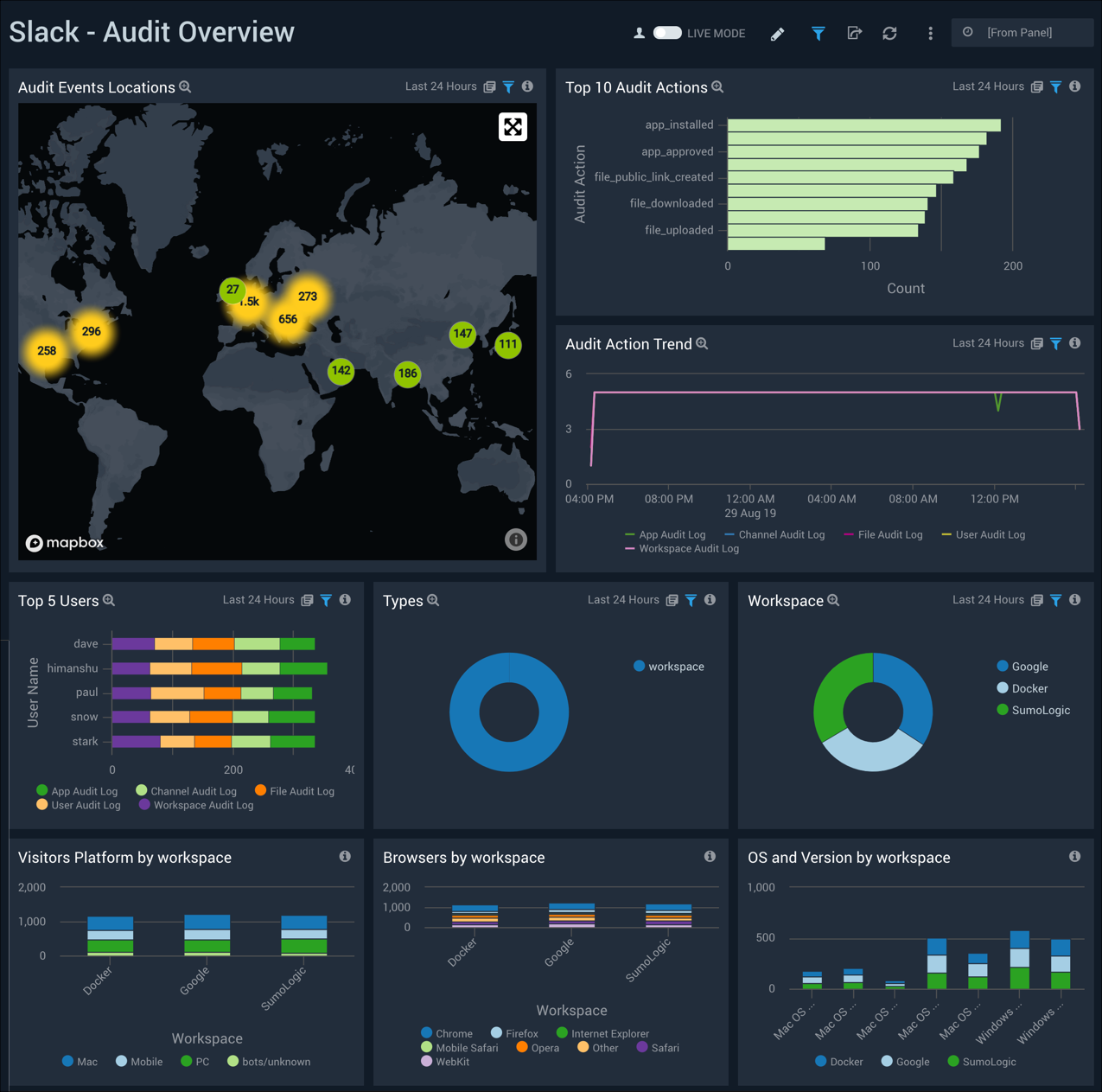Open the three-dot overflow menu in the header

[x=930, y=33]
